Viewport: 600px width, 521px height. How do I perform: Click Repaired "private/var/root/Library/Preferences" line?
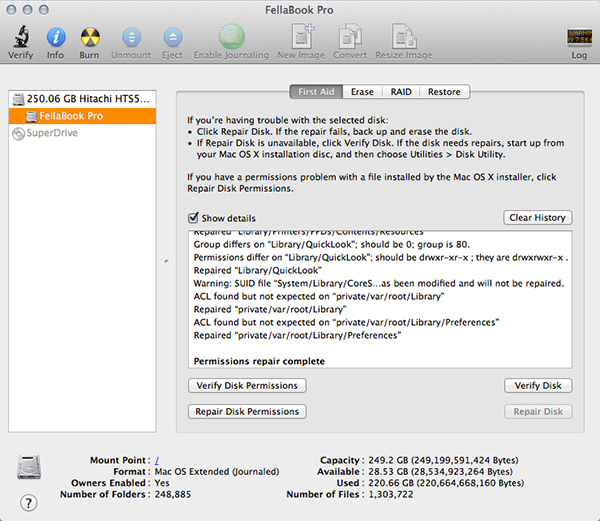297,335
